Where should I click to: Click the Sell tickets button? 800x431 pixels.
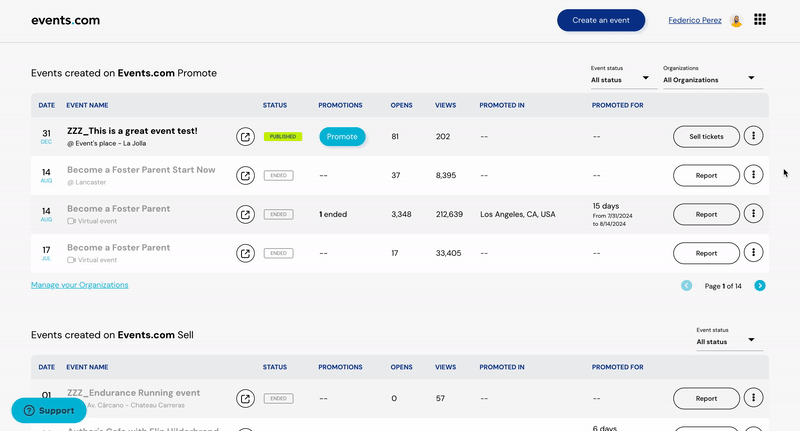tap(706, 137)
